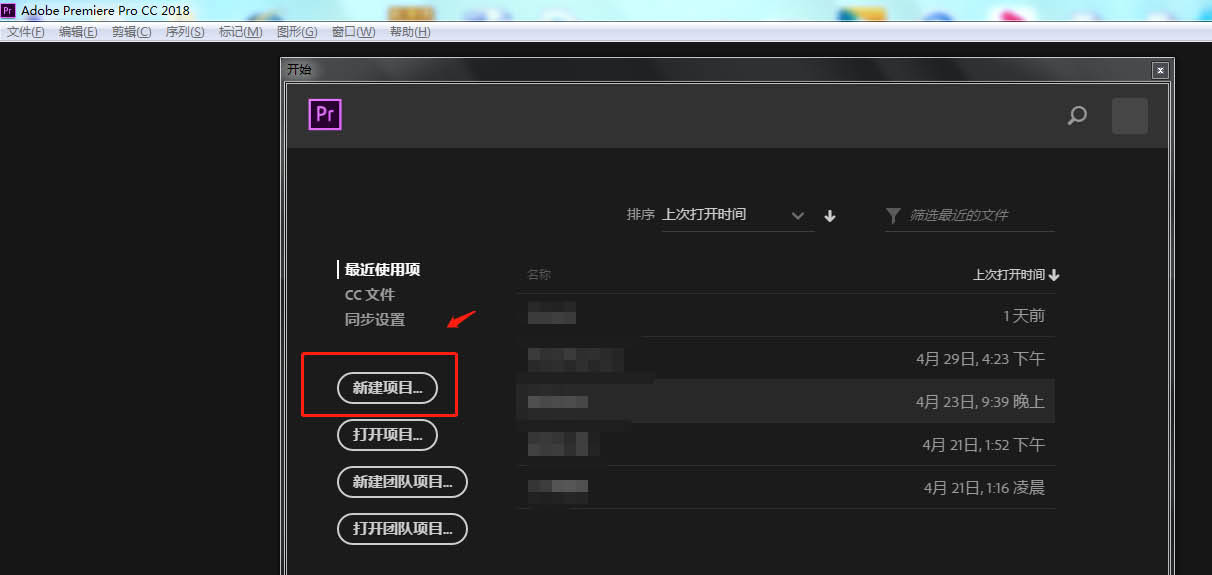
Task: Open the project from 4月 21日, 1:52 下午
Action: tap(786, 444)
